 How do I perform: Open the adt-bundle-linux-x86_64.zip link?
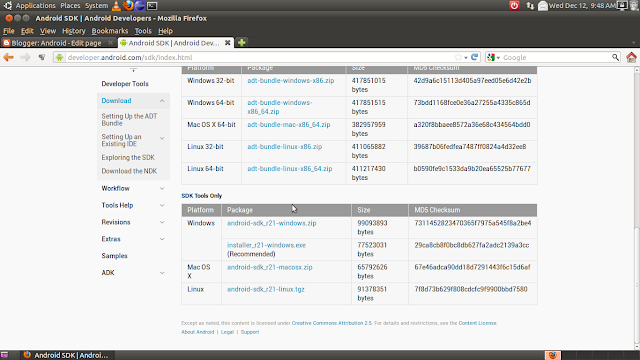point(290,169)
